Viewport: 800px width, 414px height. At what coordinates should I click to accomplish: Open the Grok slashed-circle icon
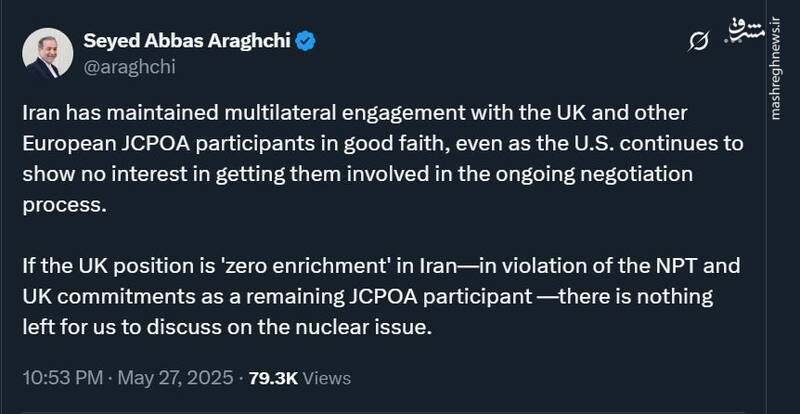coord(701,41)
